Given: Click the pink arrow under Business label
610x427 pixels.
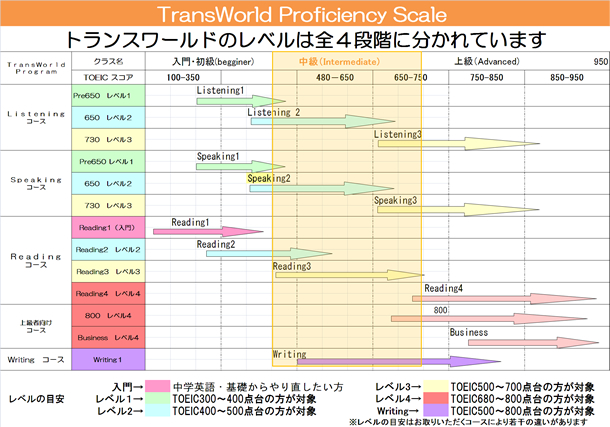Looking at the screenshot, I should click(x=533, y=343).
